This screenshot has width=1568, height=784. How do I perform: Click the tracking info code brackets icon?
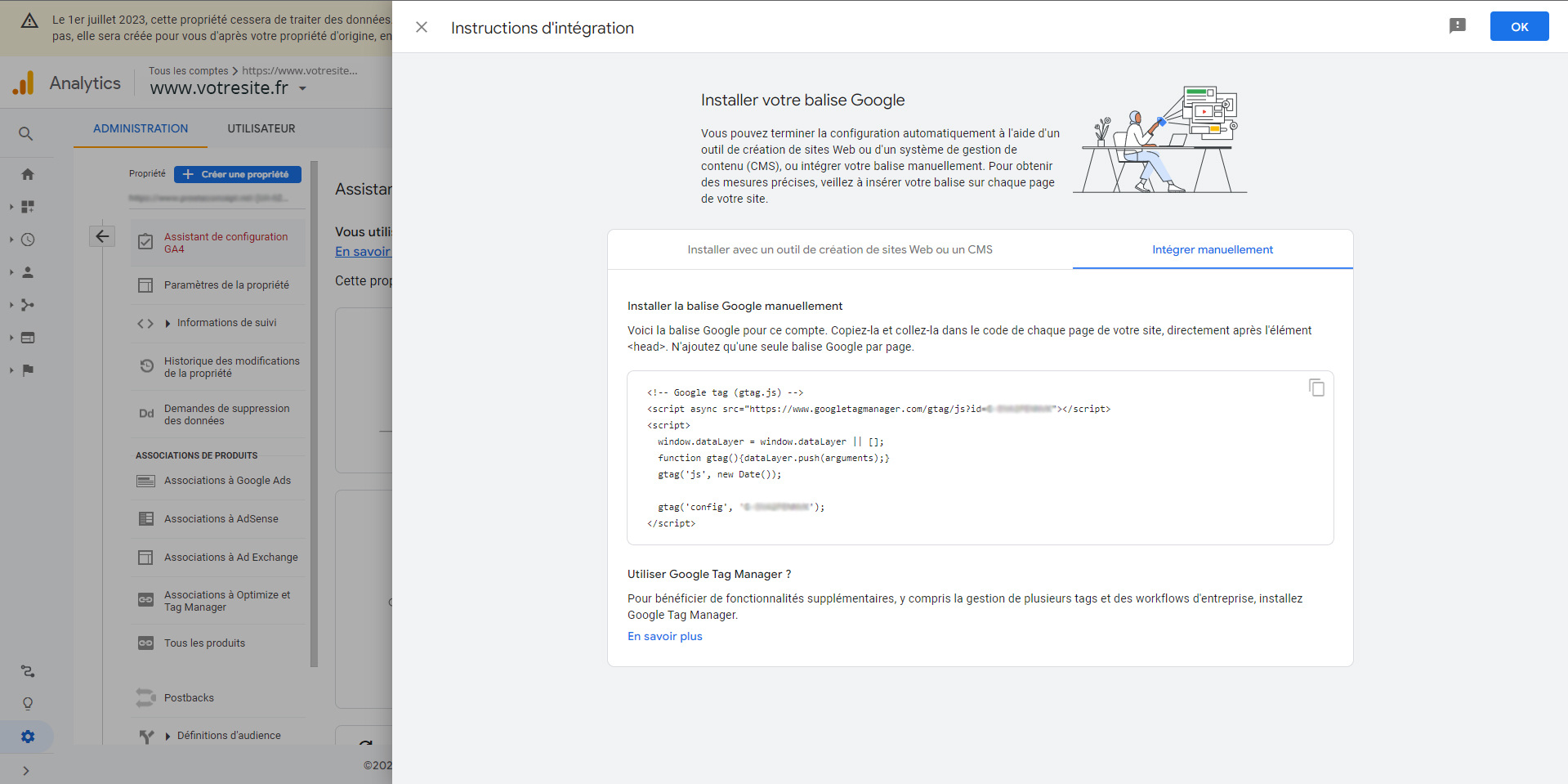pos(145,324)
